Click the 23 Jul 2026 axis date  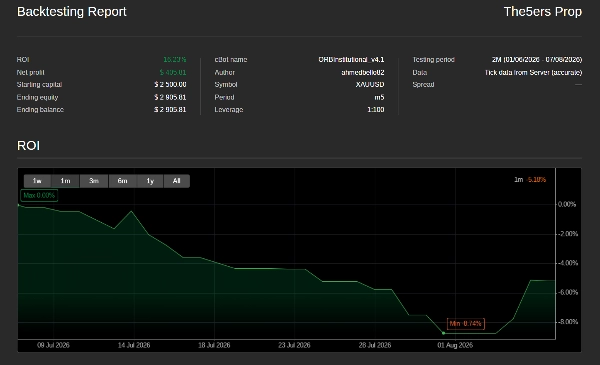click(294, 345)
